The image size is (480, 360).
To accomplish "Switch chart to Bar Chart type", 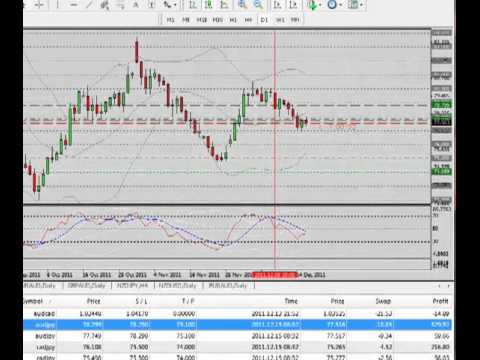I will pyautogui.click(x=192, y=5).
